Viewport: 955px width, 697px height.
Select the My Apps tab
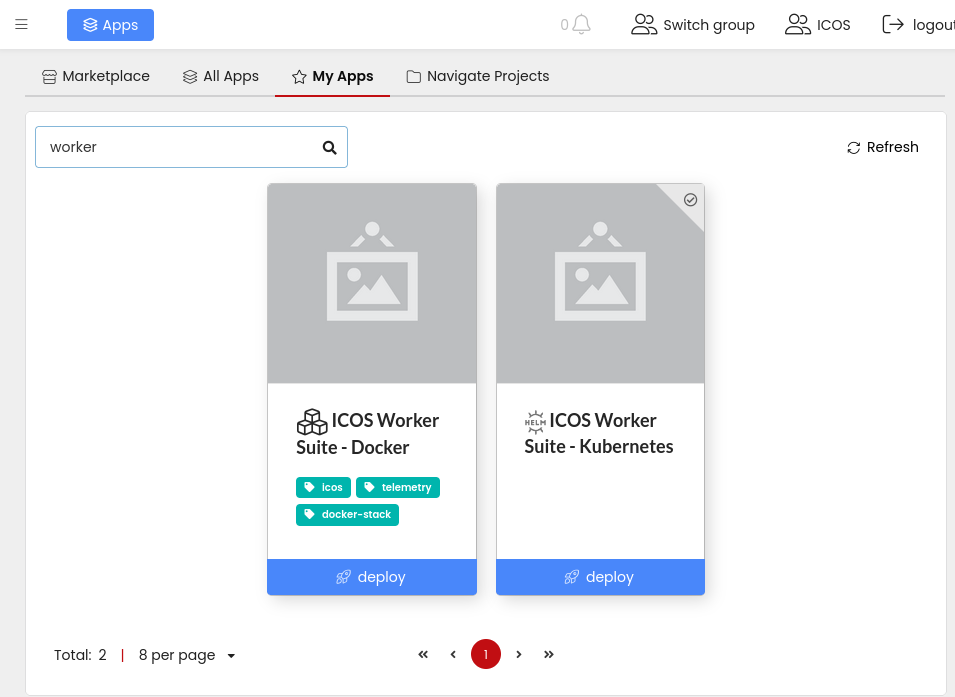tap(333, 77)
